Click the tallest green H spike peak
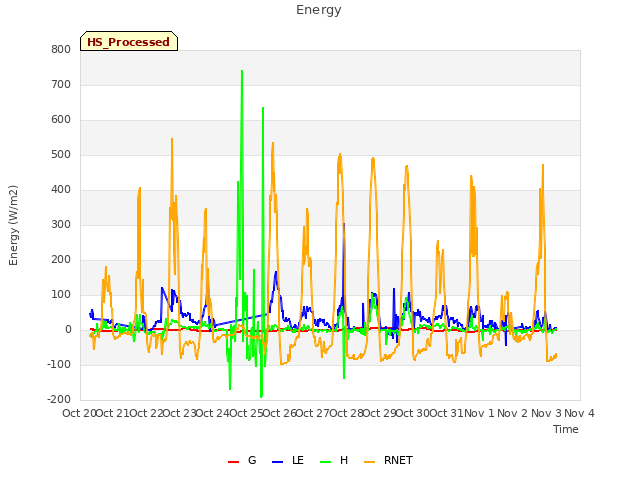This screenshot has height=480, width=640. pos(242,71)
